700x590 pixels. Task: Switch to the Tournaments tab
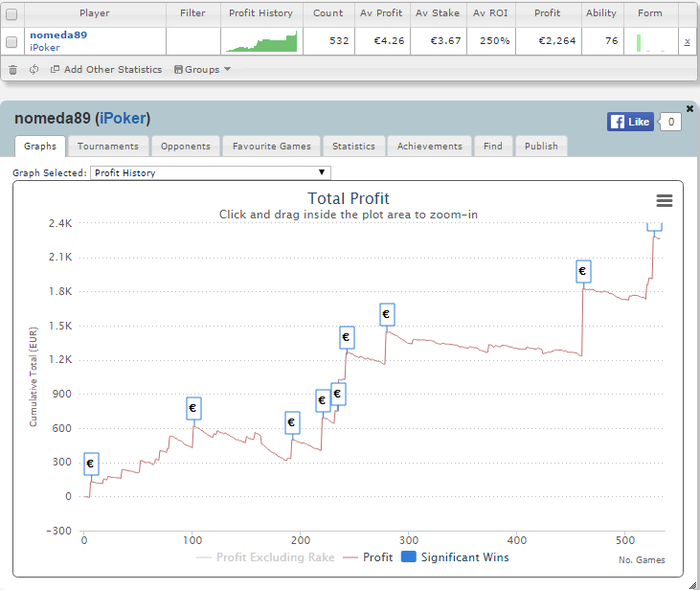click(108, 146)
